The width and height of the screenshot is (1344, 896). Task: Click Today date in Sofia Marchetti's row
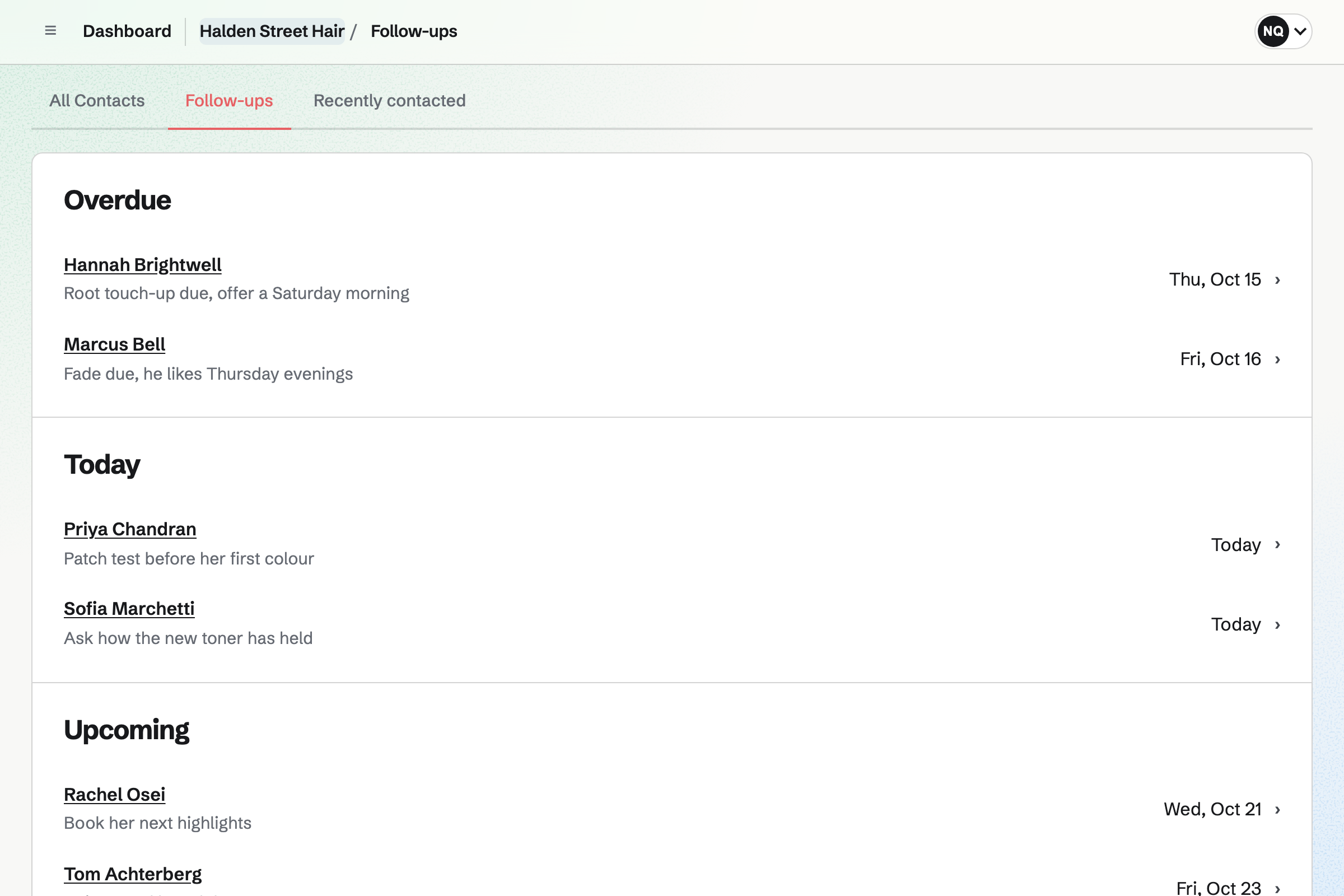coord(1236,624)
